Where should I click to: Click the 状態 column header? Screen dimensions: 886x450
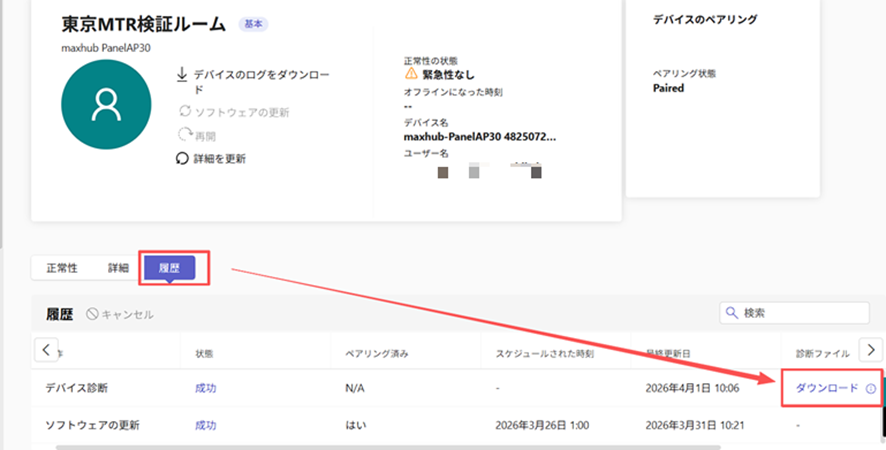204,354
